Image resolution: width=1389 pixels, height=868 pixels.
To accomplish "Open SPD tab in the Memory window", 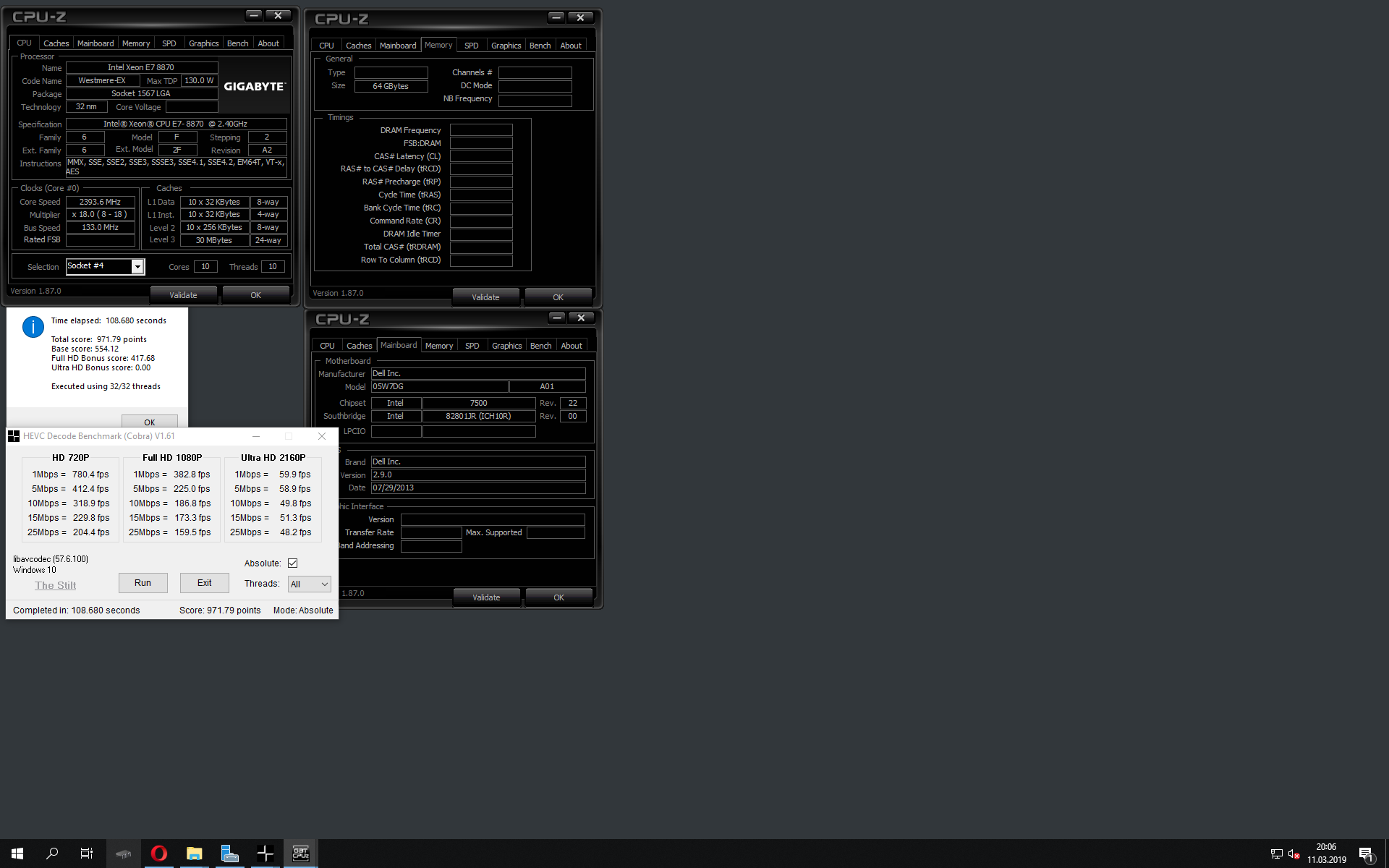I will (x=471, y=46).
